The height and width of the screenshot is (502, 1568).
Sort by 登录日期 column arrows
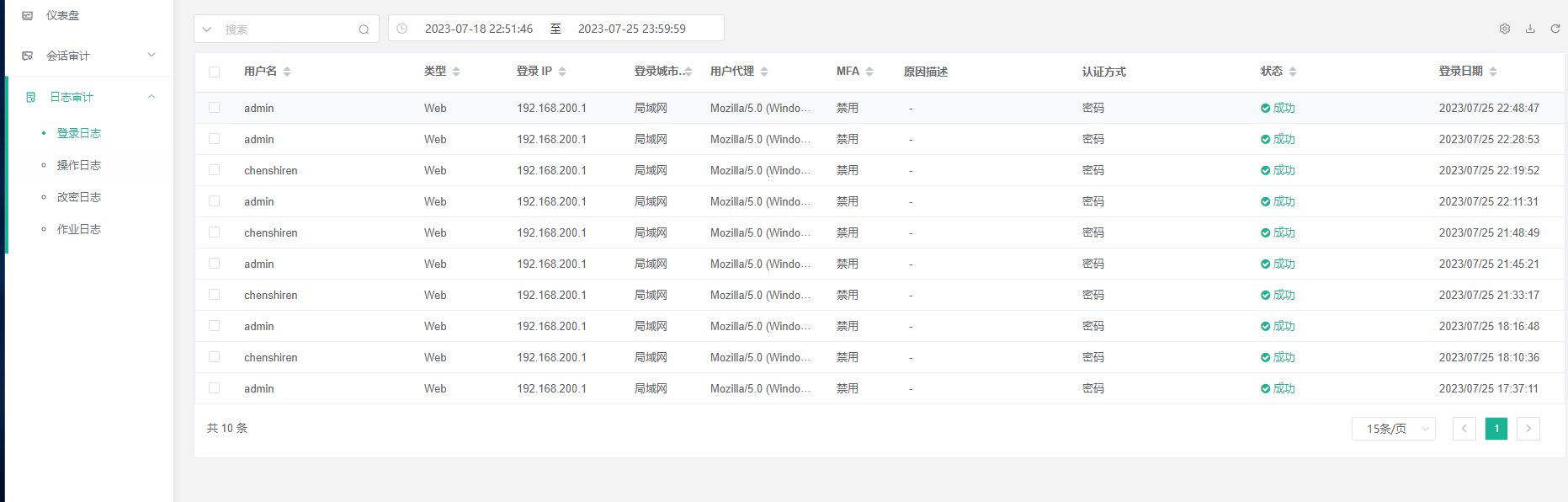[x=1493, y=72]
